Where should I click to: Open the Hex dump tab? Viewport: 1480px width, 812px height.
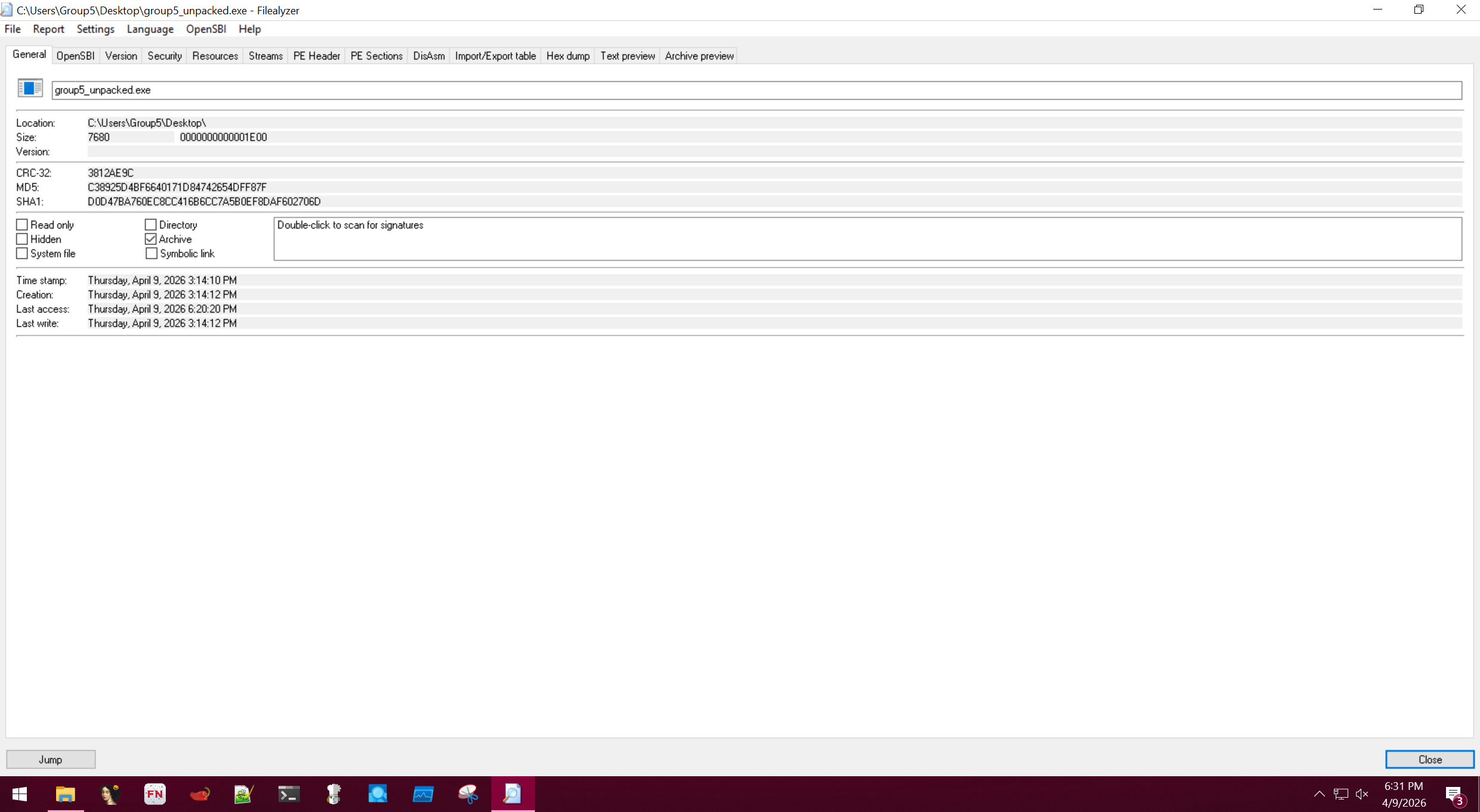[567, 56]
